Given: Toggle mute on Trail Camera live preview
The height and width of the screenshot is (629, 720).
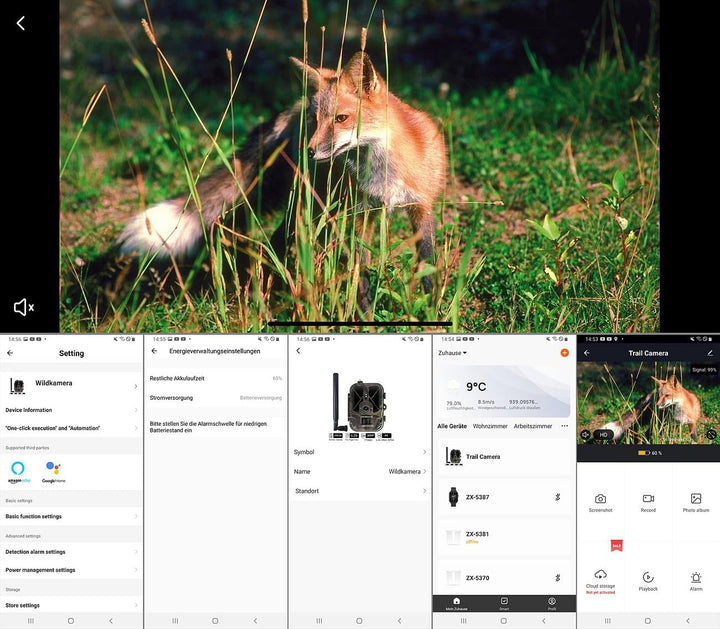Looking at the screenshot, I should [x=586, y=435].
